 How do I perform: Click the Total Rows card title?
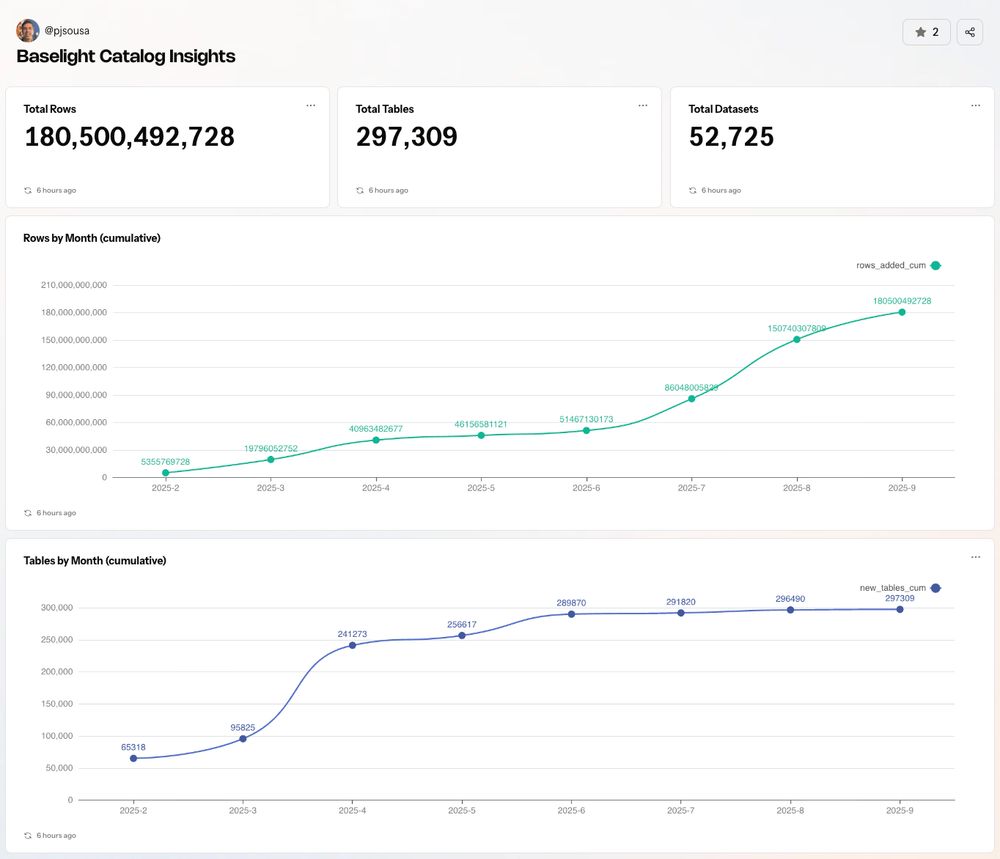50,109
